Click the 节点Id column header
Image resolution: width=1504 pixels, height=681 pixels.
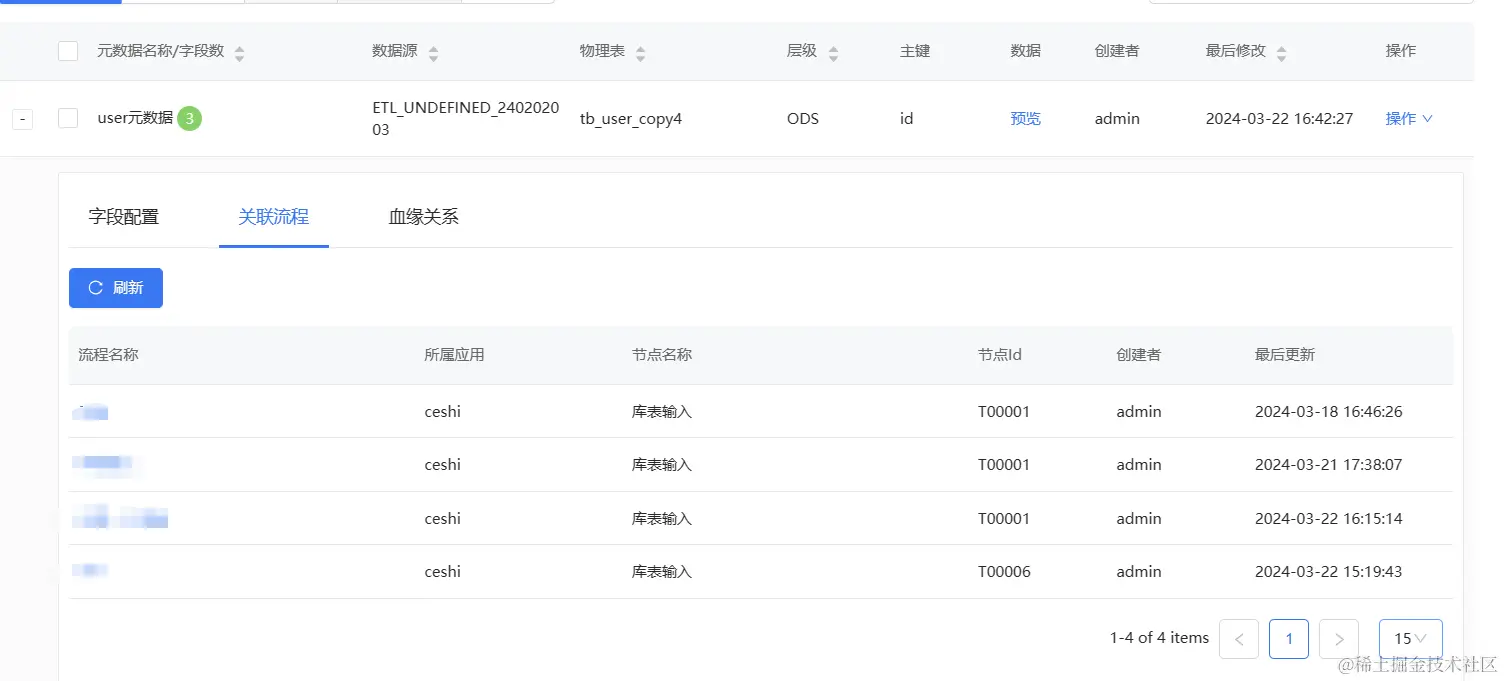[1000, 354]
